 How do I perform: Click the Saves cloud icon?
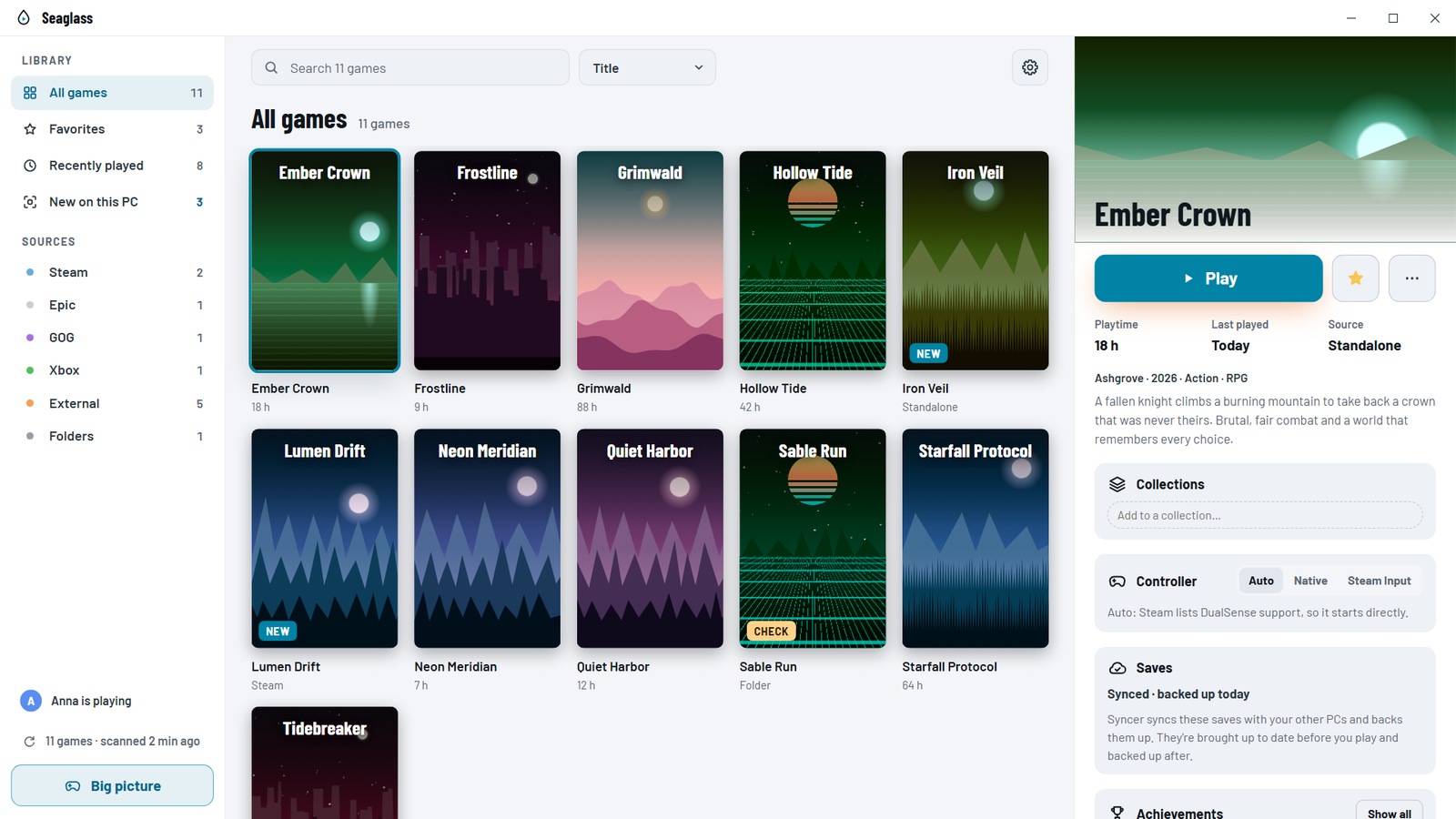(1117, 668)
